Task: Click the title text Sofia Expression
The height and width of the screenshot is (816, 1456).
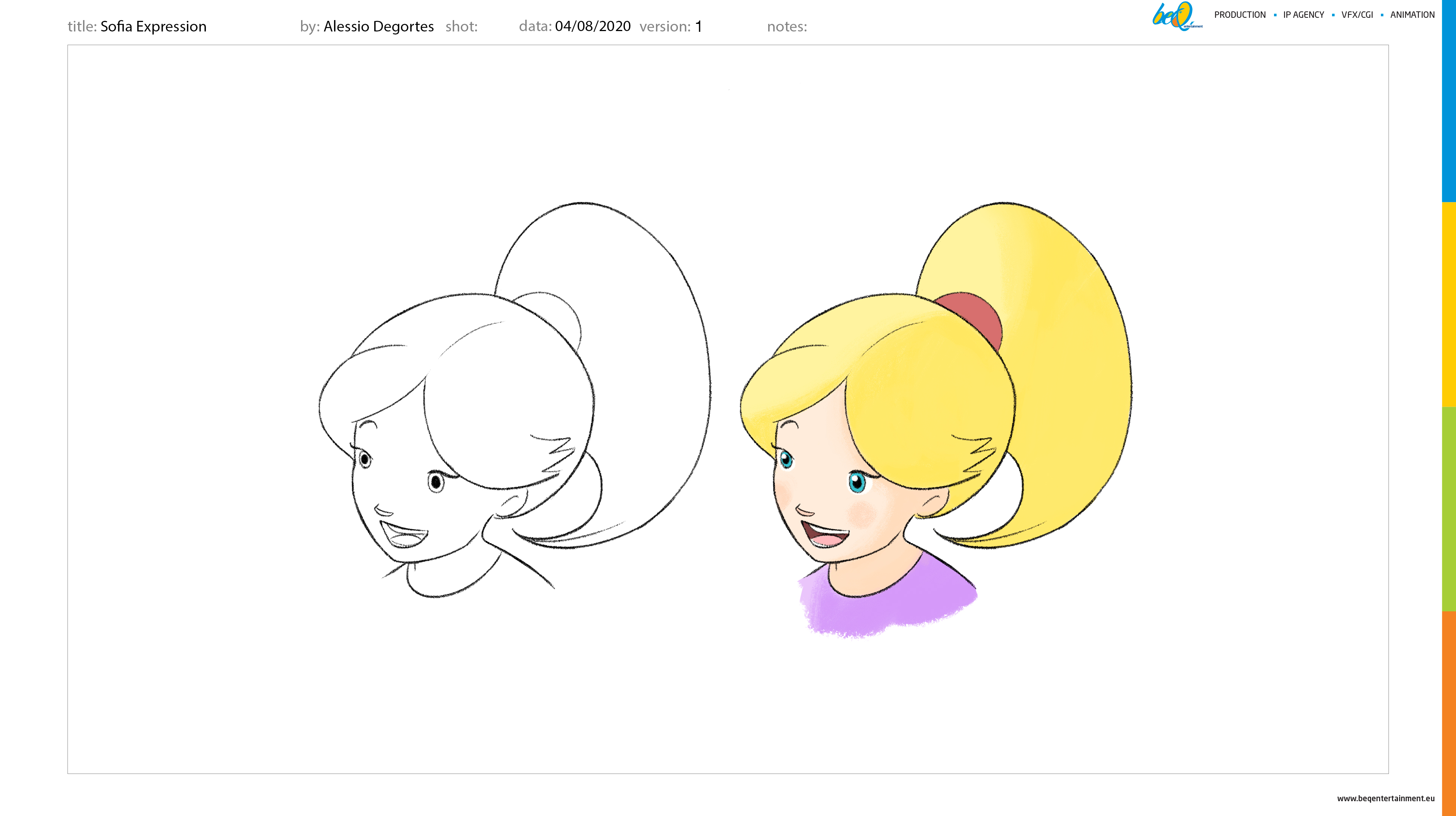Action: [153, 27]
